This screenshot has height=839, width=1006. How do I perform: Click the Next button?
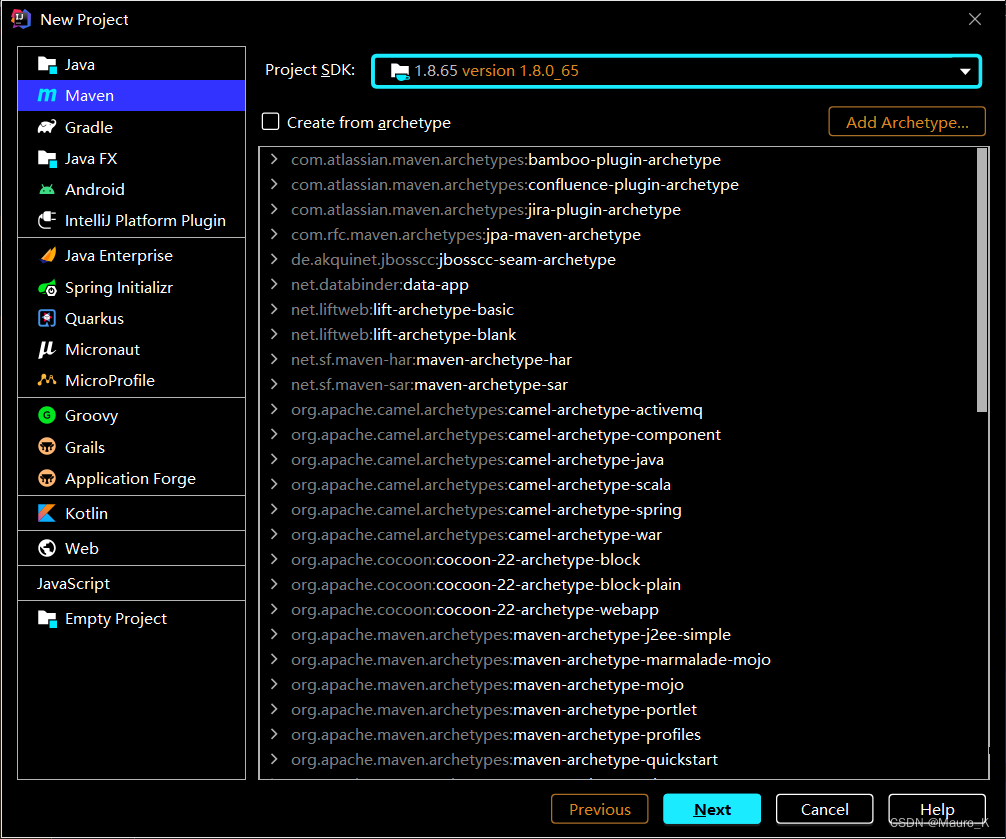[x=712, y=809]
